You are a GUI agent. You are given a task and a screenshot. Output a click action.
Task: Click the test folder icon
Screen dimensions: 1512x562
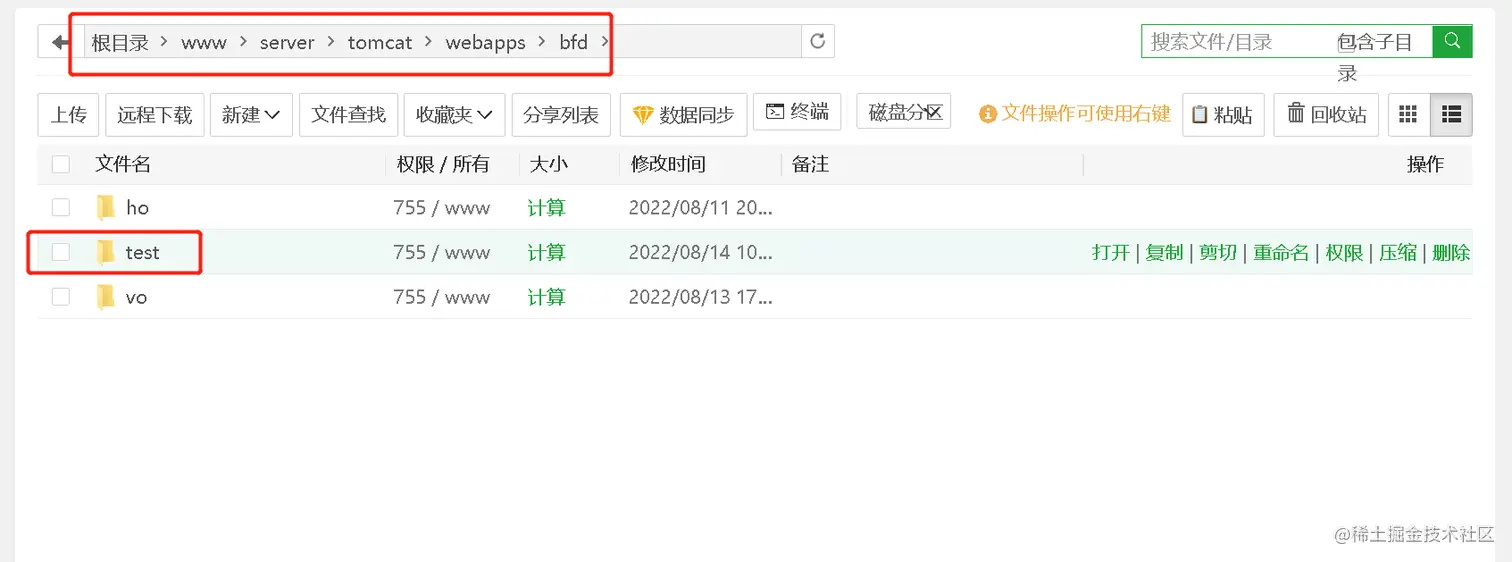click(x=106, y=252)
